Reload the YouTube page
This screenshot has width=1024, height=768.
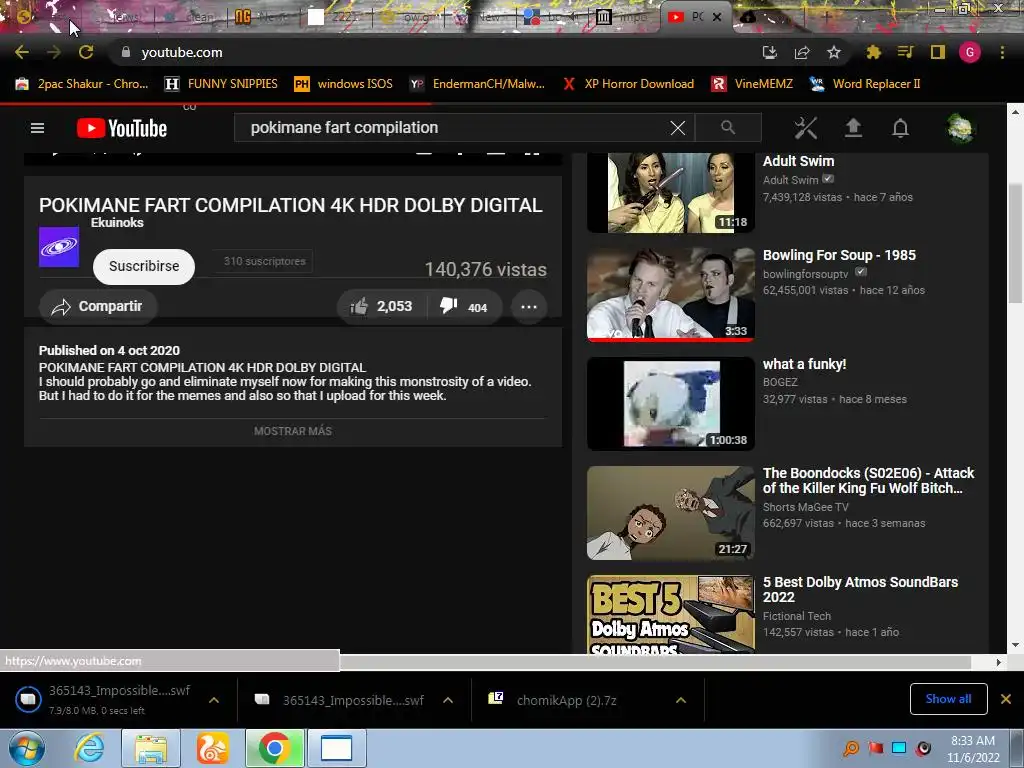click(x=86, y=52)
